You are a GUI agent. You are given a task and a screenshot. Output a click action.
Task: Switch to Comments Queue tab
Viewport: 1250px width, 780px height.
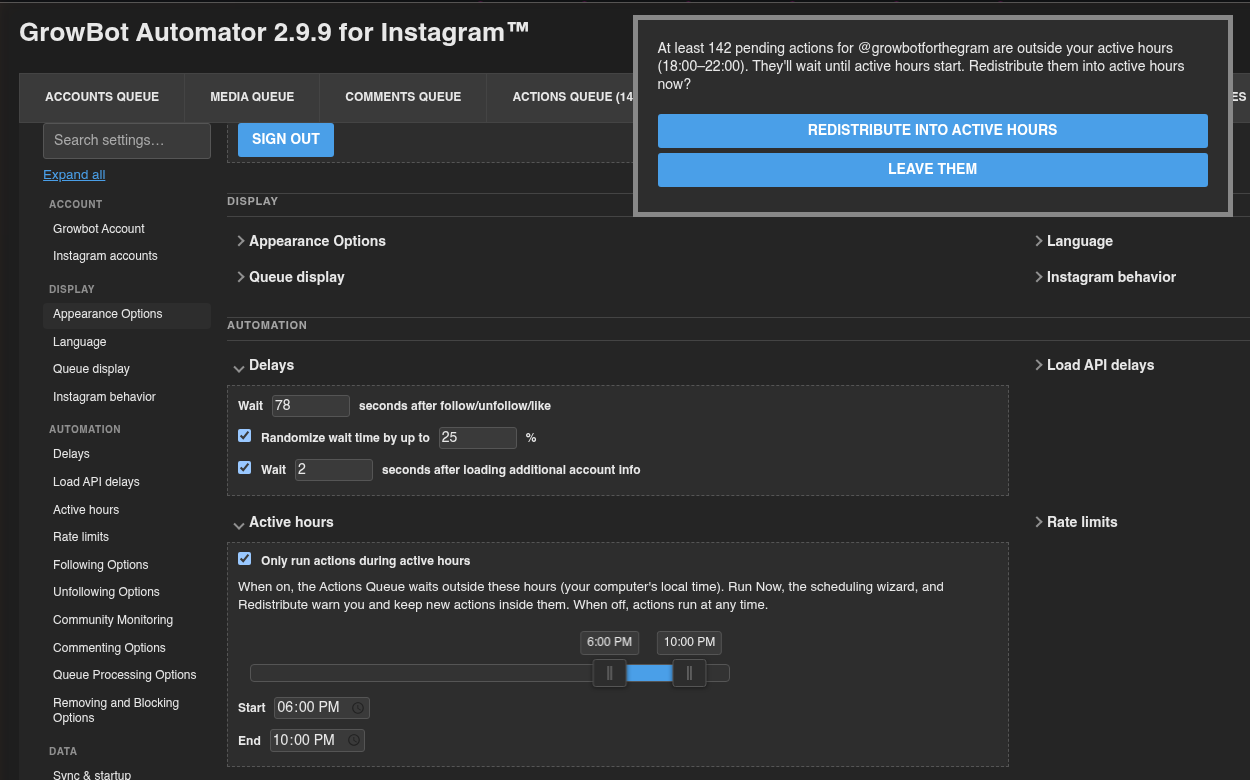403,97
